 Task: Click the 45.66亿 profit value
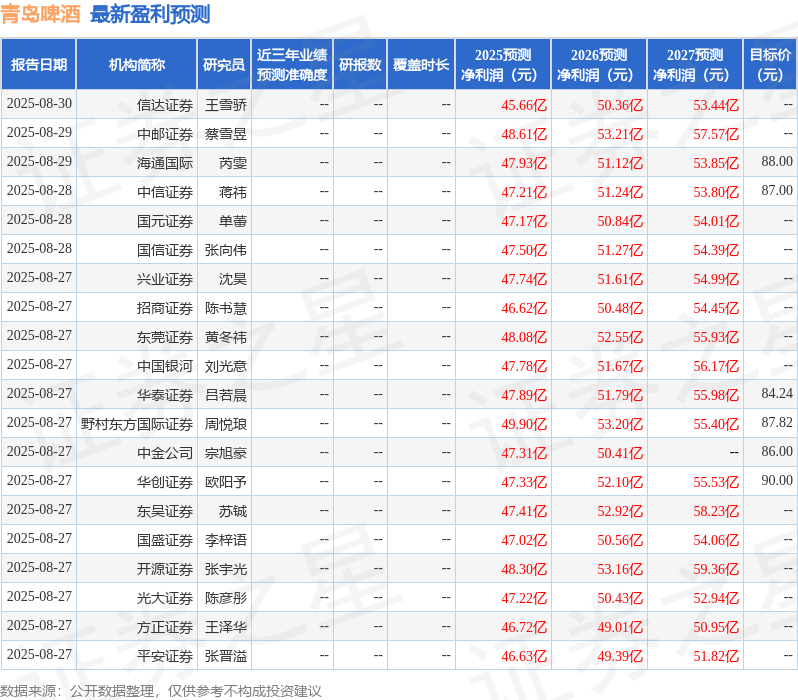point(524,105)
